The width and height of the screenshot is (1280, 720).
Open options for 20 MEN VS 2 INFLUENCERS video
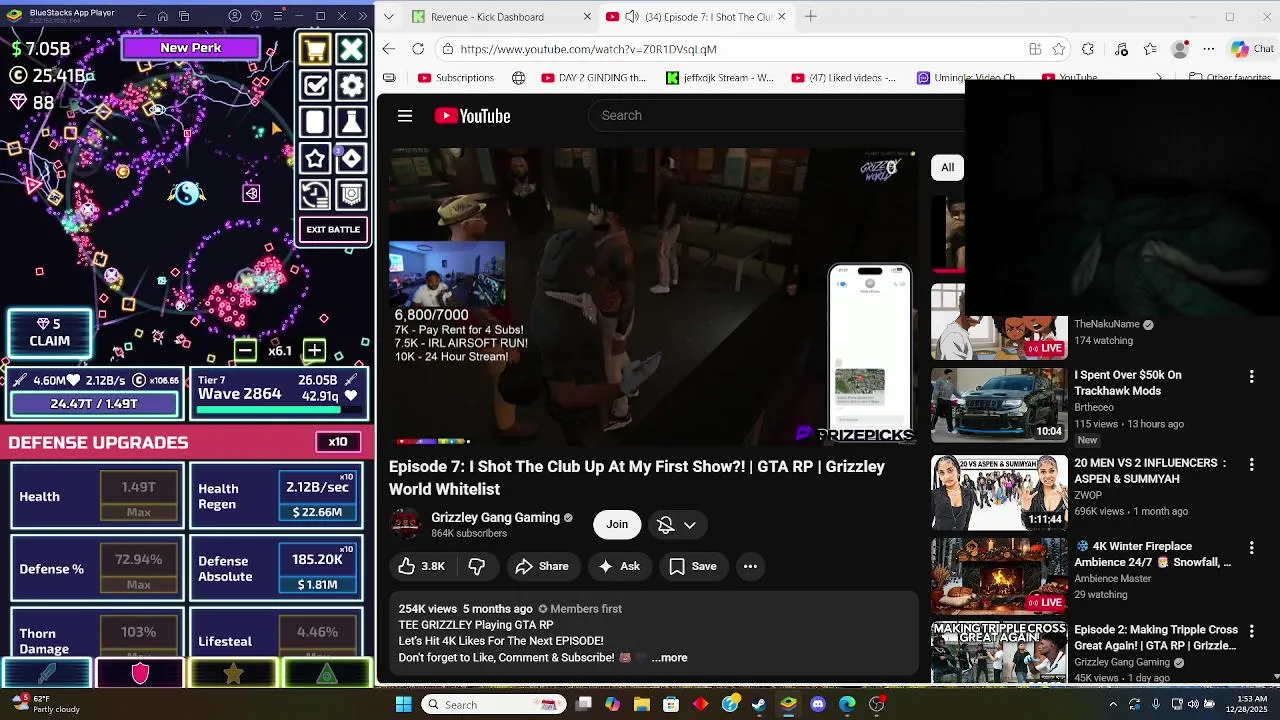click(x=1251, y=464)
